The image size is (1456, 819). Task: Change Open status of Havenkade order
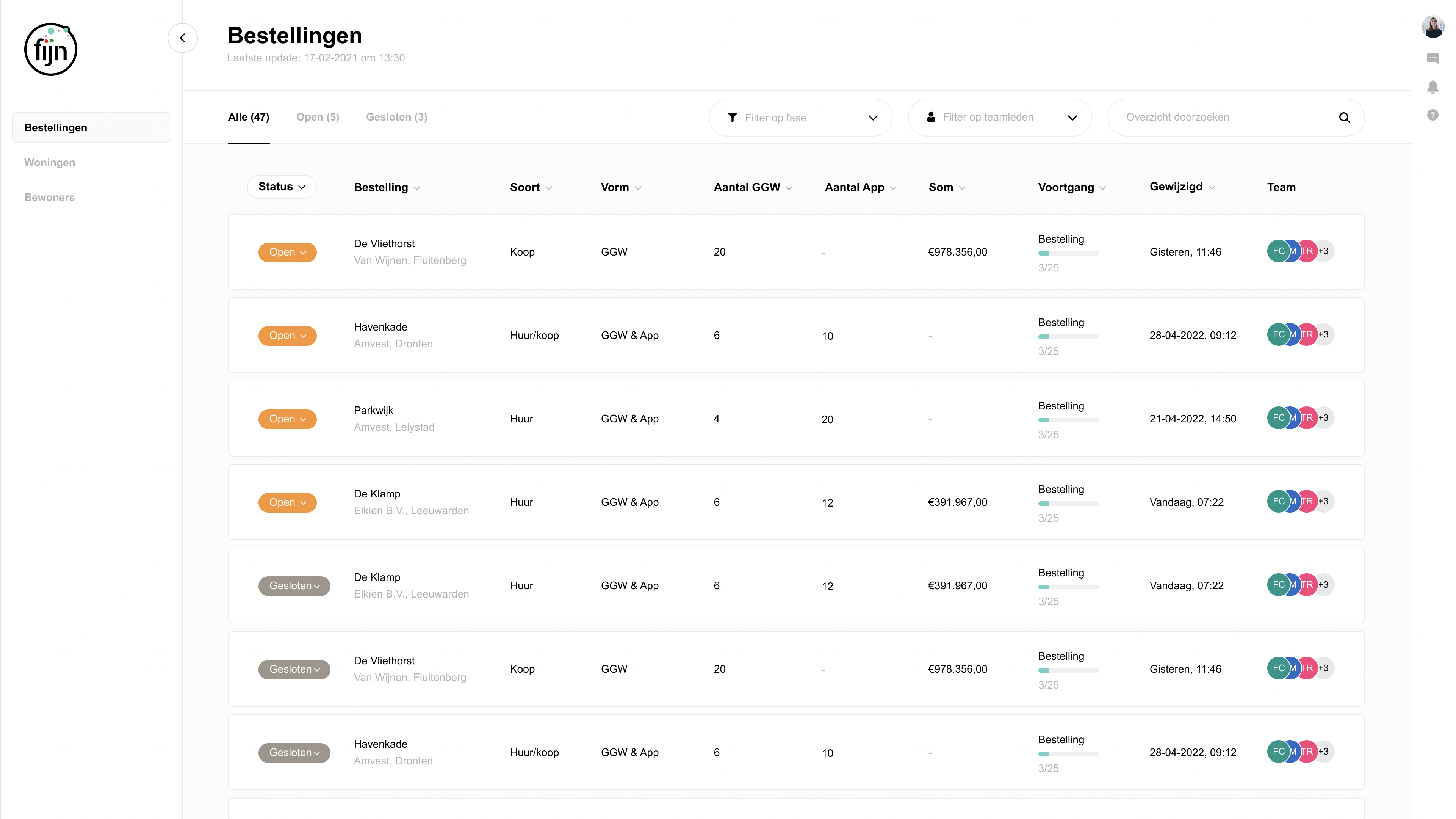(x=287, y=336)
